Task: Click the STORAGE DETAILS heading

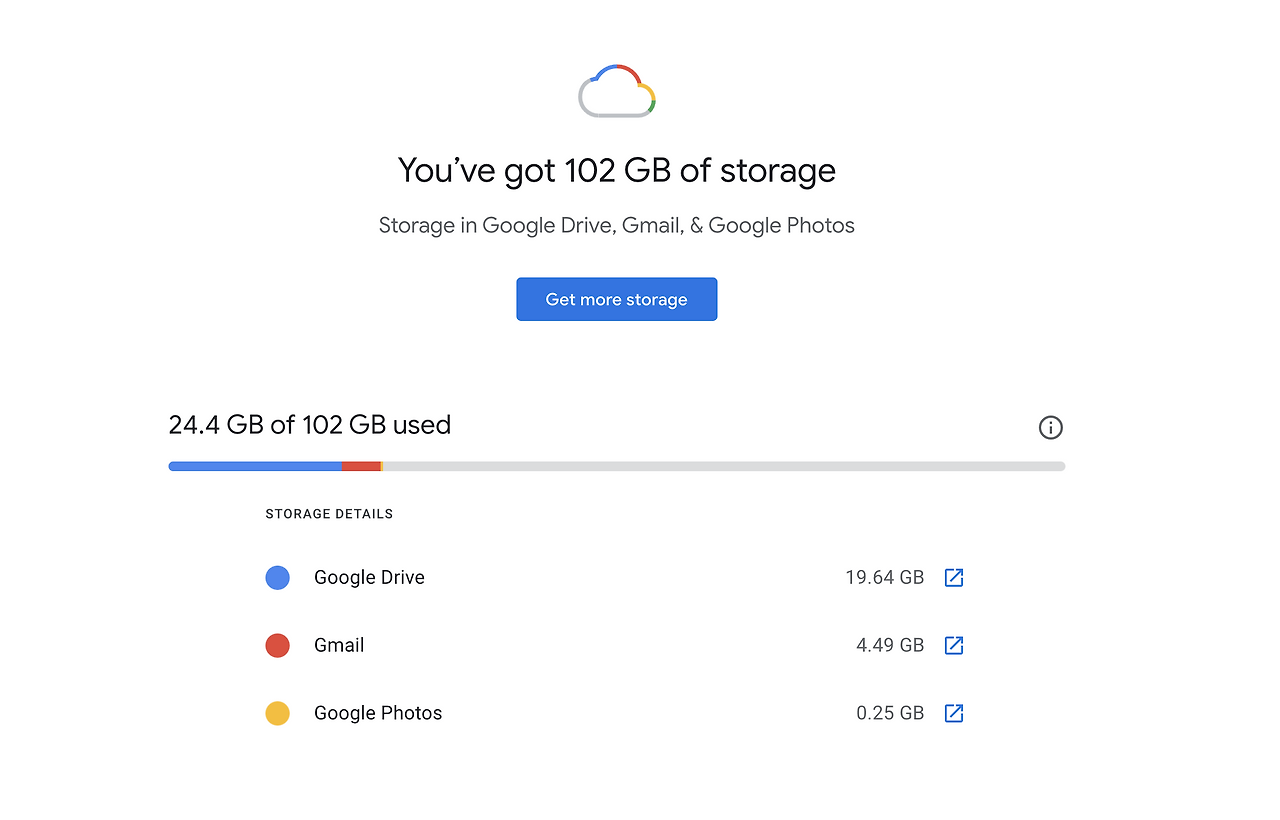Action: (x=329, y=514)
